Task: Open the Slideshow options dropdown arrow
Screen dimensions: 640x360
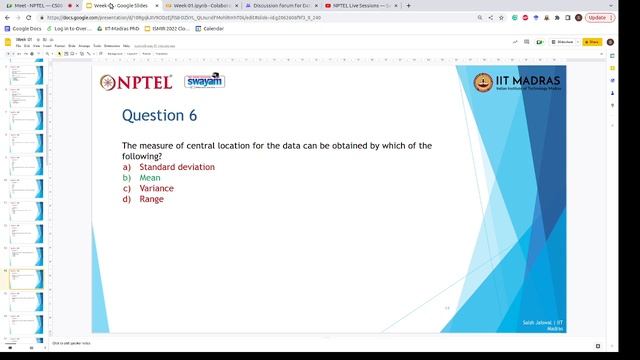Action: click(578, 42)
